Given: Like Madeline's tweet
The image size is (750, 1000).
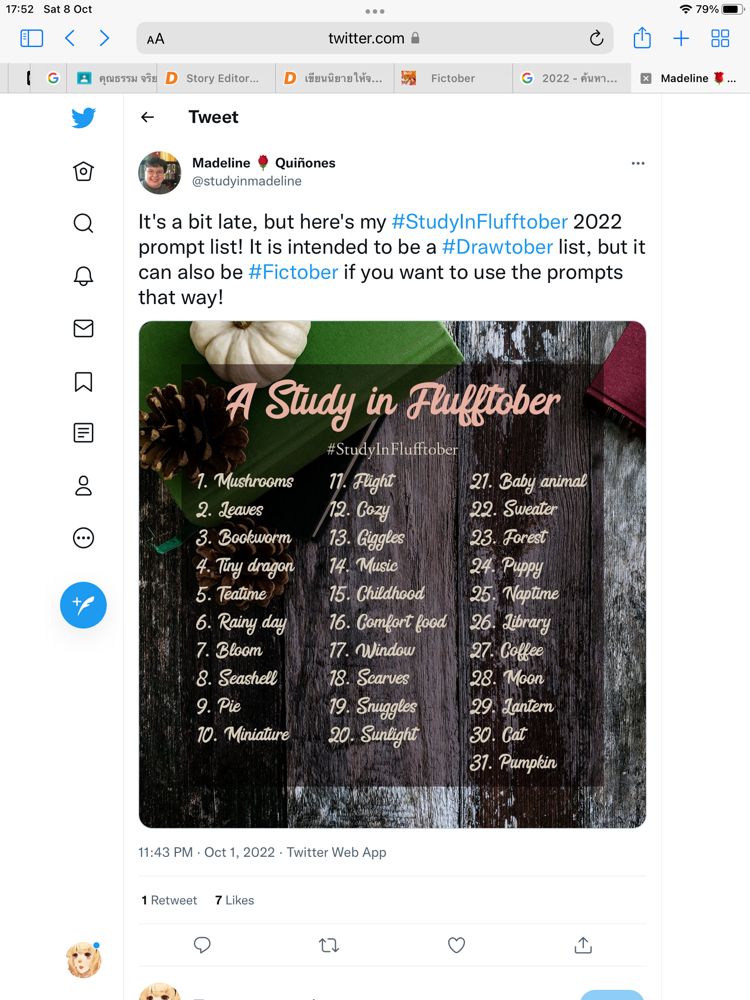Looking at the screenshot, I should pyautogui.click(x=456, y=945).
